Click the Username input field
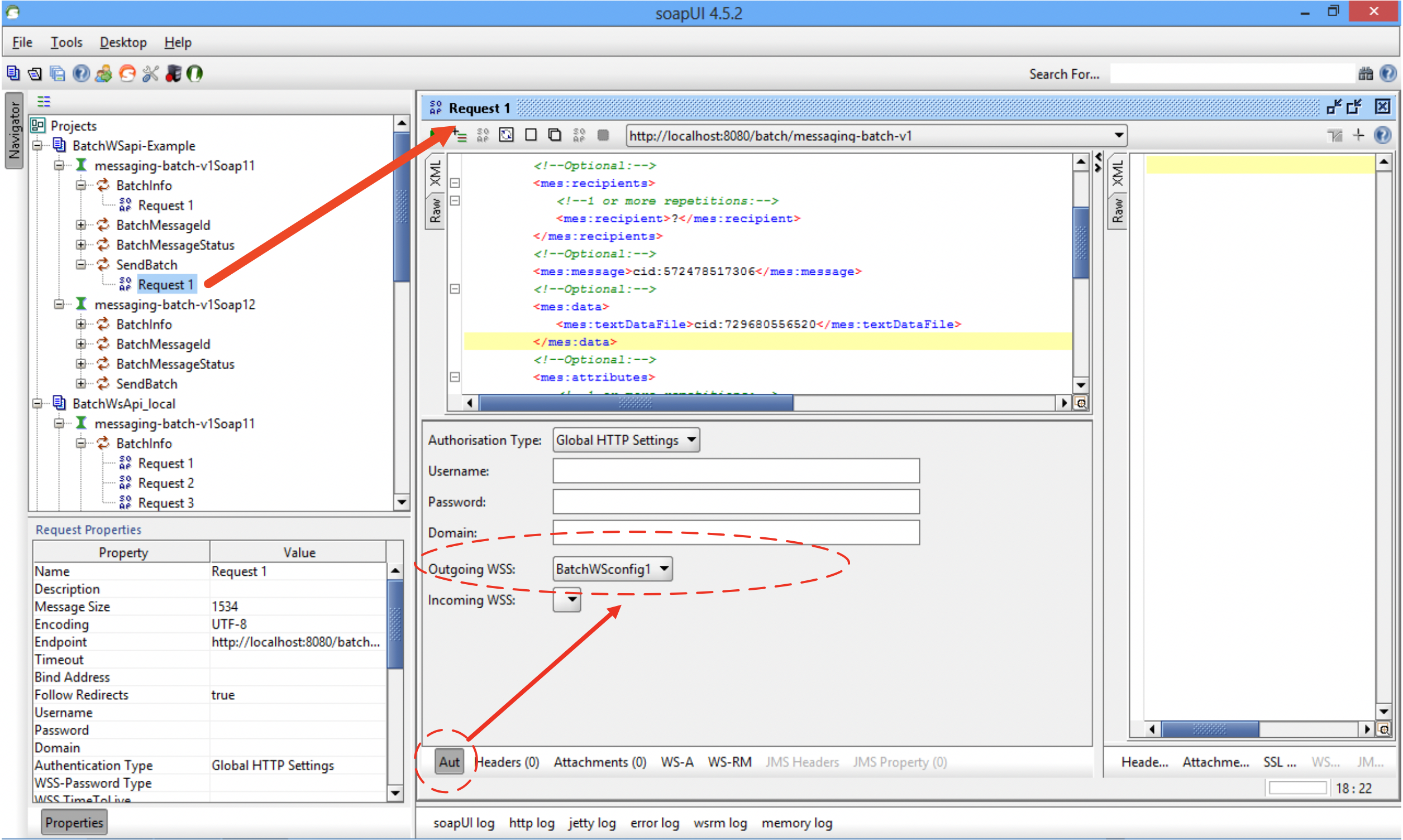The height and width of the screenshot is (840, 1403). click(x=736, y=471)
